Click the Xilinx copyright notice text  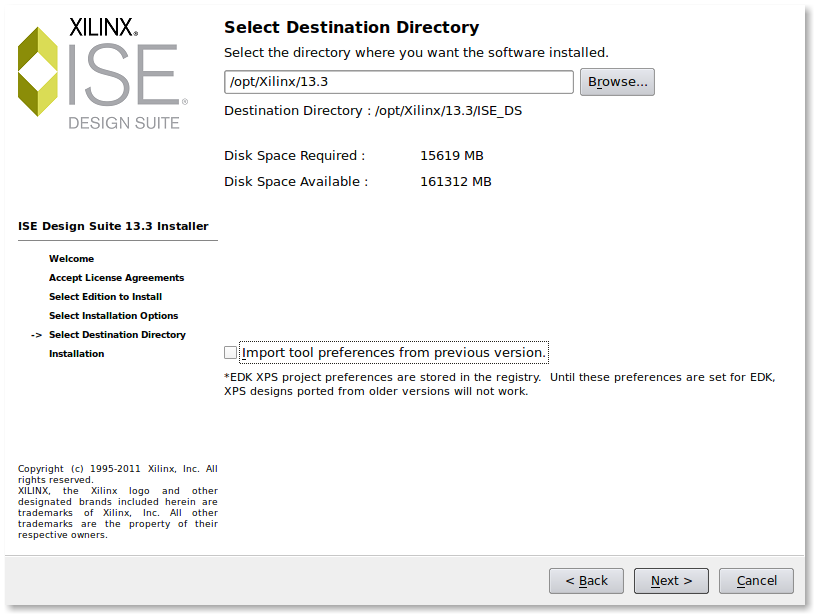pos(118,501)
